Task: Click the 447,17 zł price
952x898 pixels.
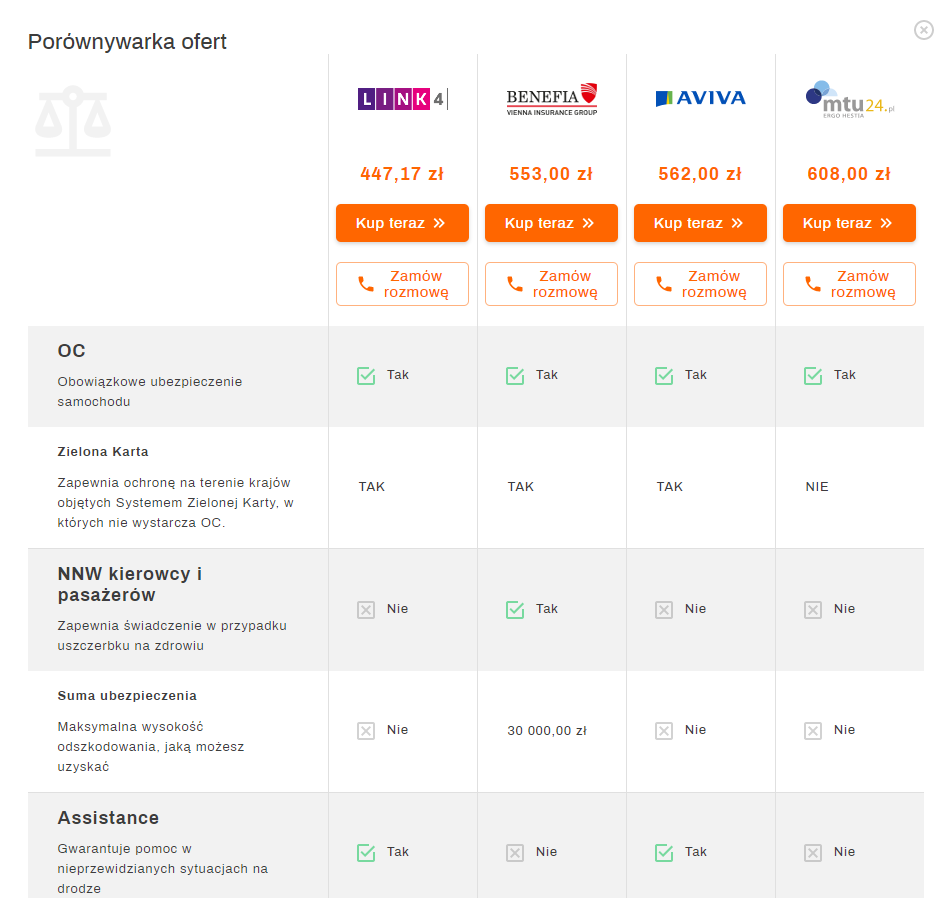Action: pyautogui.click(x=402, y=174)
